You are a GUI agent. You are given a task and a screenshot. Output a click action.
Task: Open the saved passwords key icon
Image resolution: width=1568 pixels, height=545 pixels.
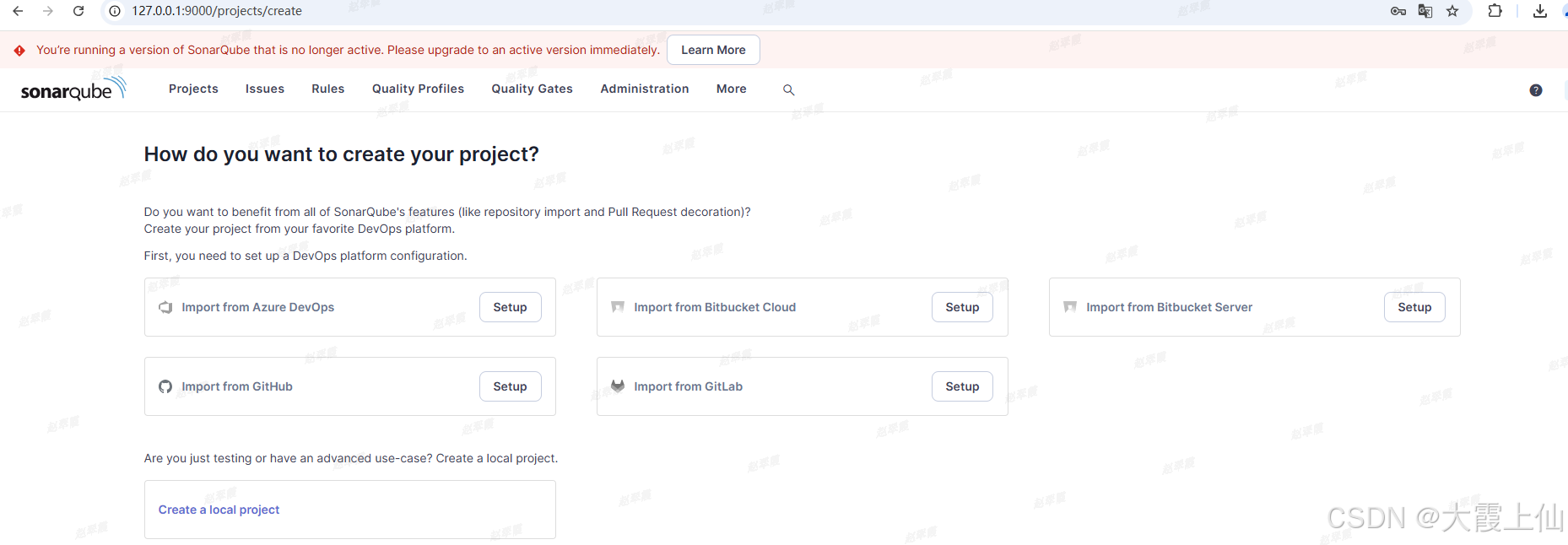[1398, 11]
